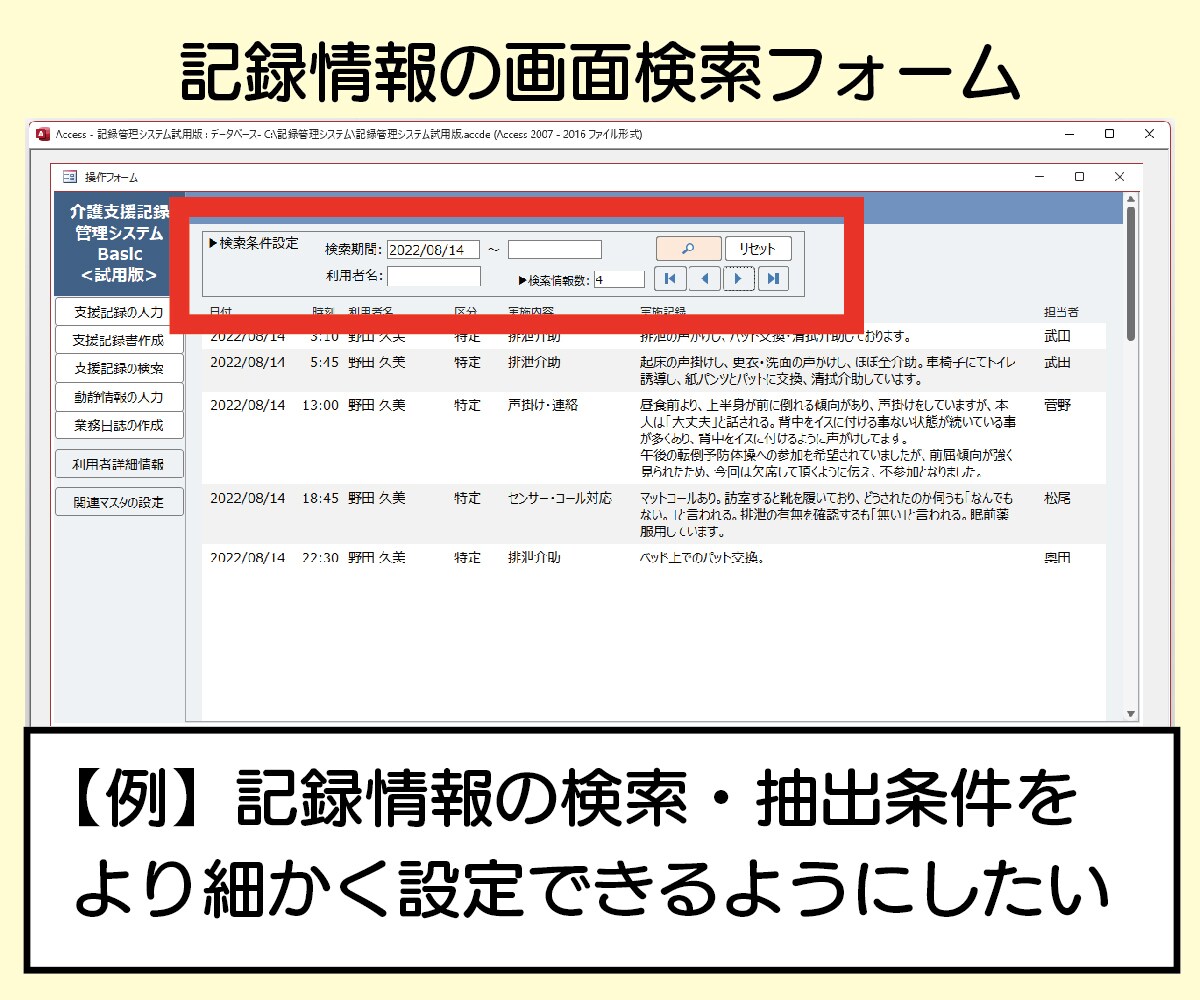Image resolution: width=1200 pixels, height=1000 pixels.
Task: Click the 介護支援記録管理システム title panel
Action: pos(119,242)
